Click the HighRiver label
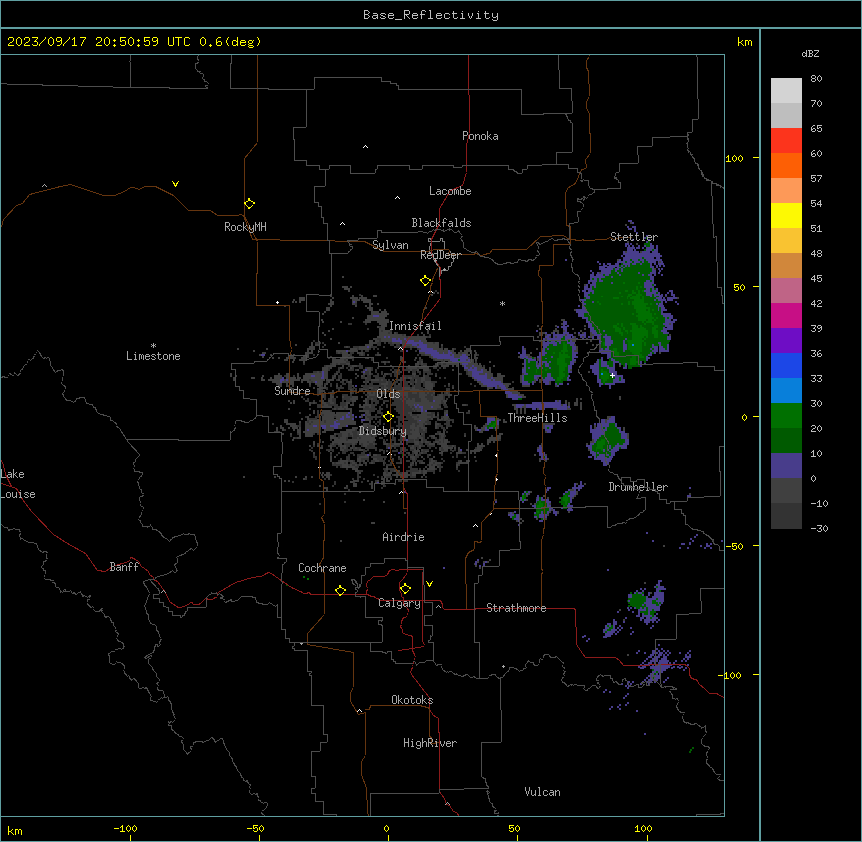The height and width of the screenshot is (842, 862). pyautogui.click(x=430, y=743)
